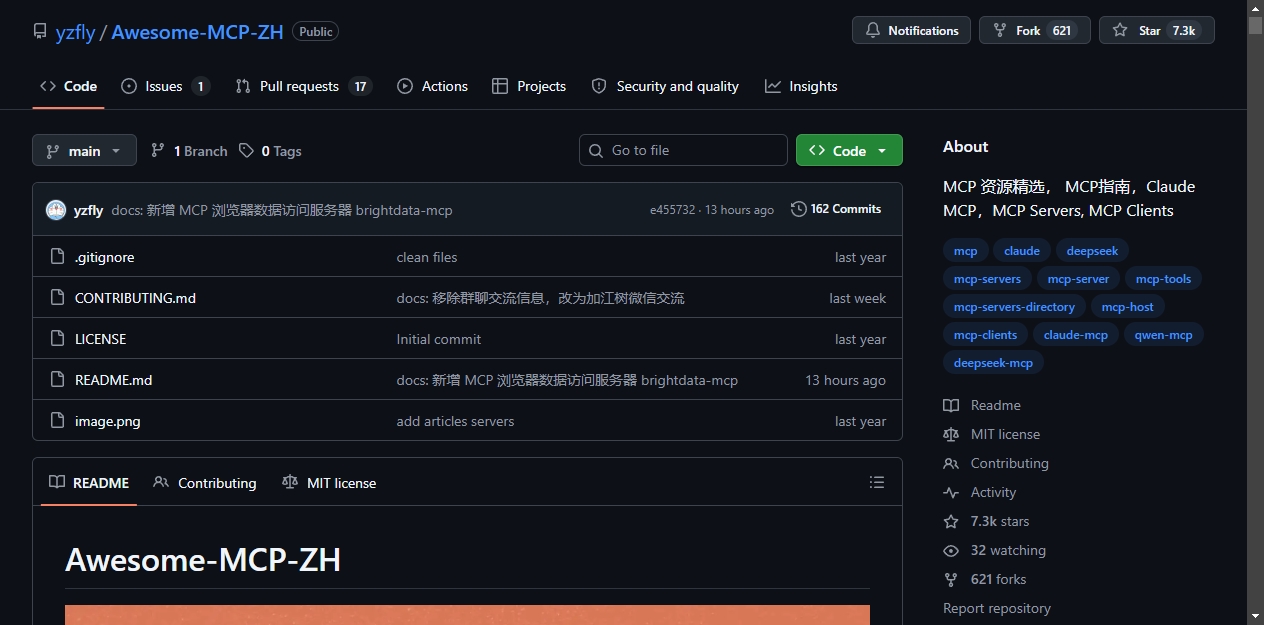1264x625 pixels.
Task: Click the qwen-mcp topic tag
Action: 1163,335
